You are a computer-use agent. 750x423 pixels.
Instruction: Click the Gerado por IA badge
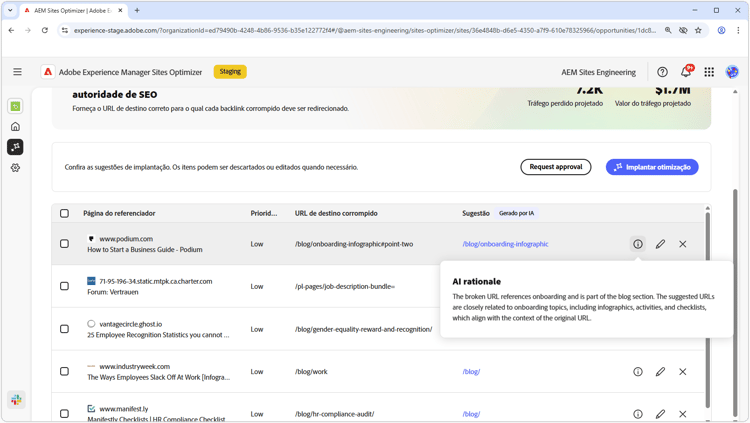(x=516, y=213)
